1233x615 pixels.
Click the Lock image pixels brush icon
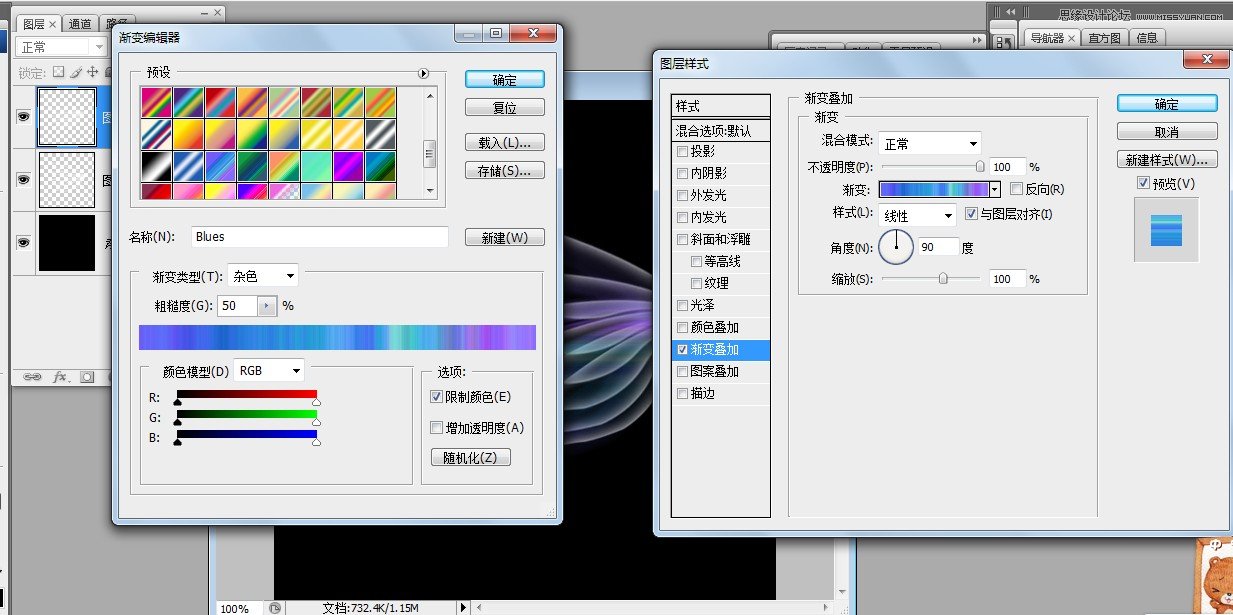pyautogui.click(x=75, y=72)
